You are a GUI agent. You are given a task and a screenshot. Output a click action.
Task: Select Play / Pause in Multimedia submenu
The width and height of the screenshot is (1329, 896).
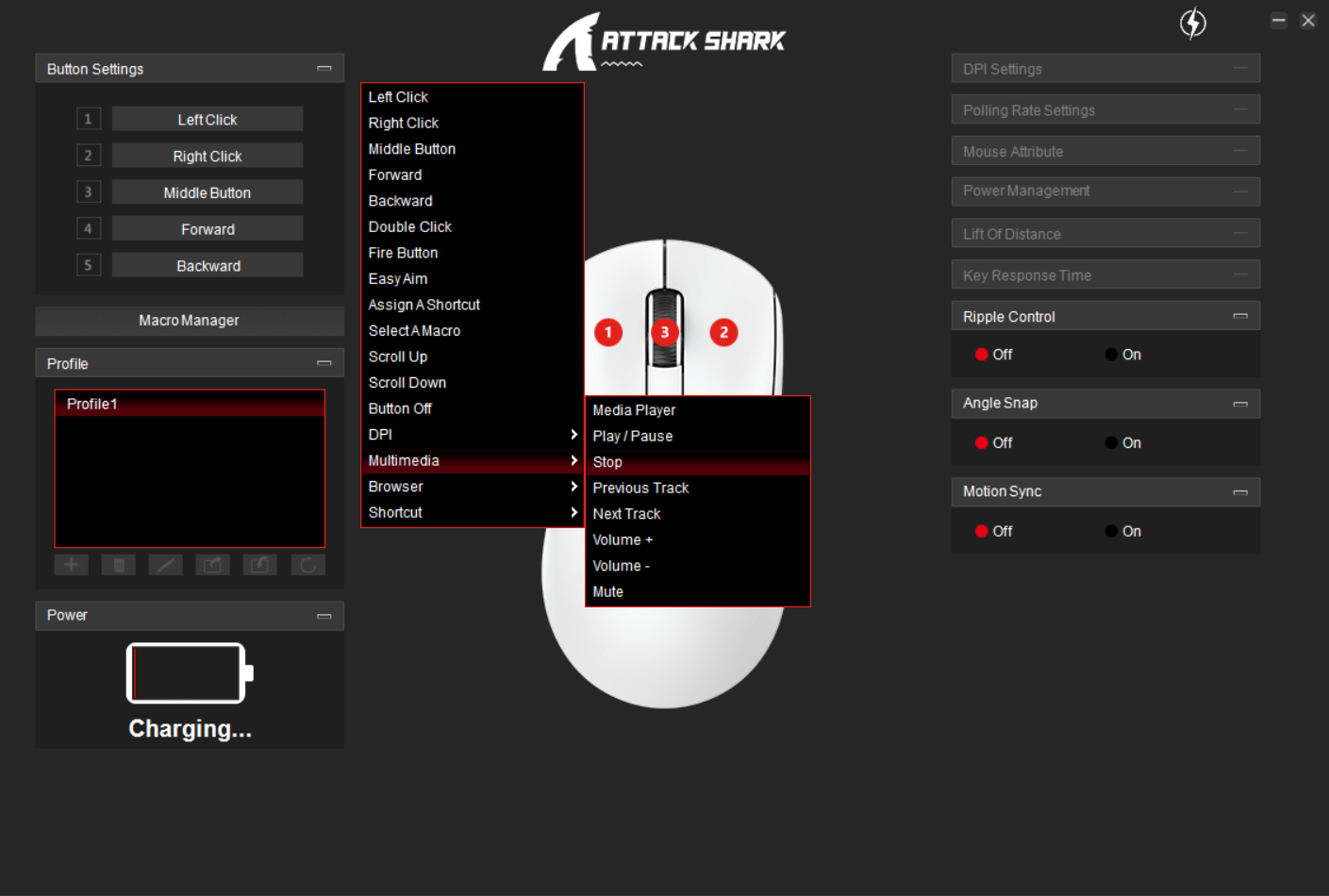[x=698, y=436]
